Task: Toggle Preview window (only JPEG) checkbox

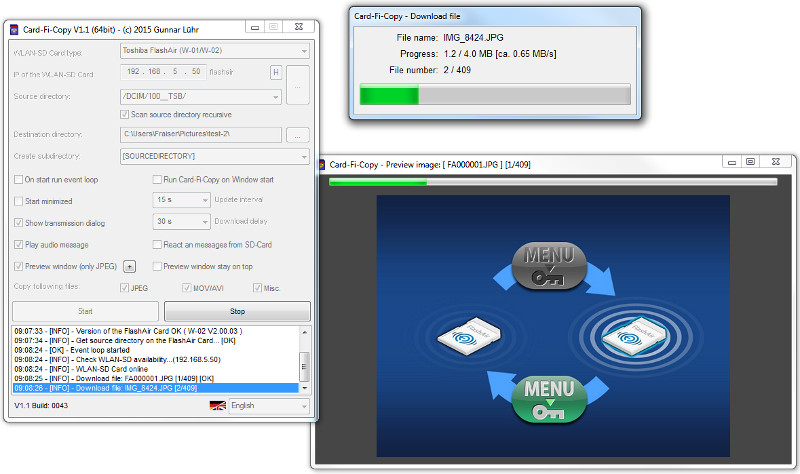Action: click(18, 266)
